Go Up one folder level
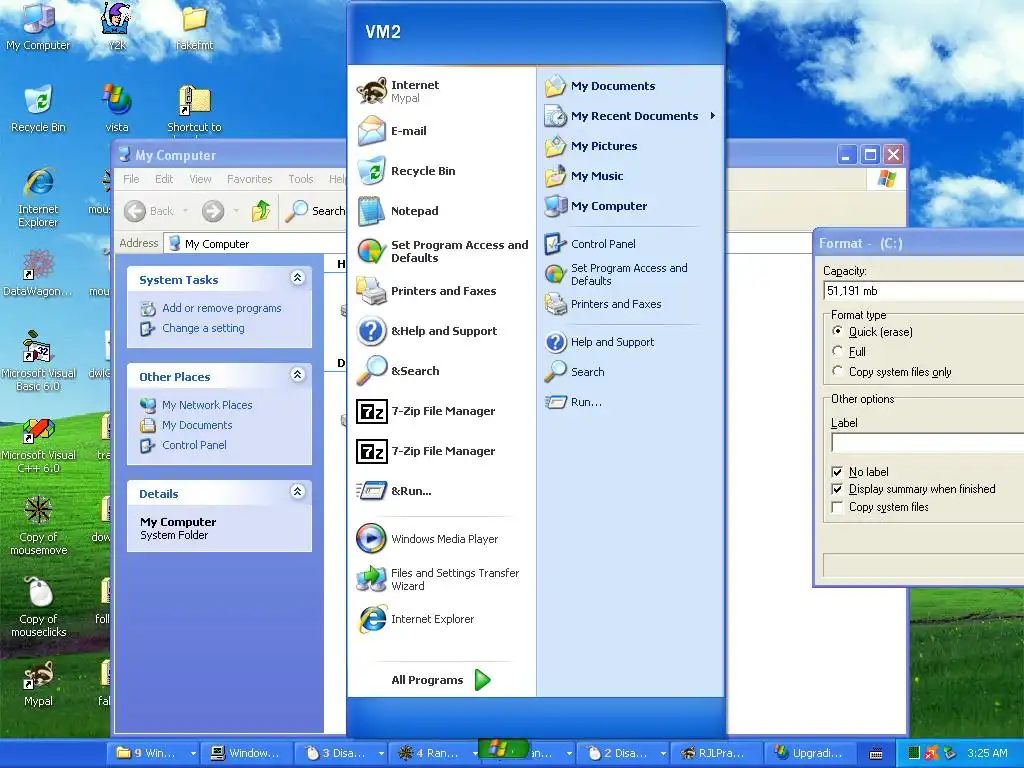The image size is (1024, 768). click(261, 210)
